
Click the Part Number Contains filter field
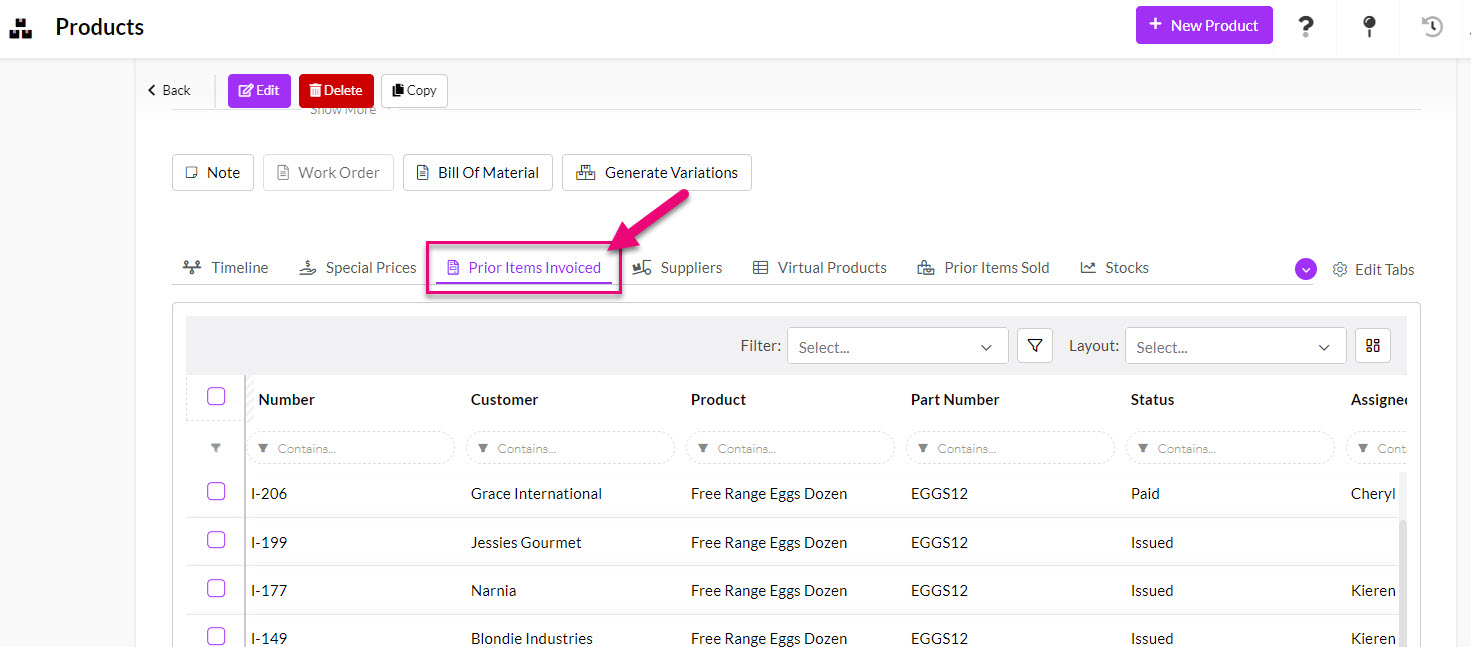coord(1011,448)
